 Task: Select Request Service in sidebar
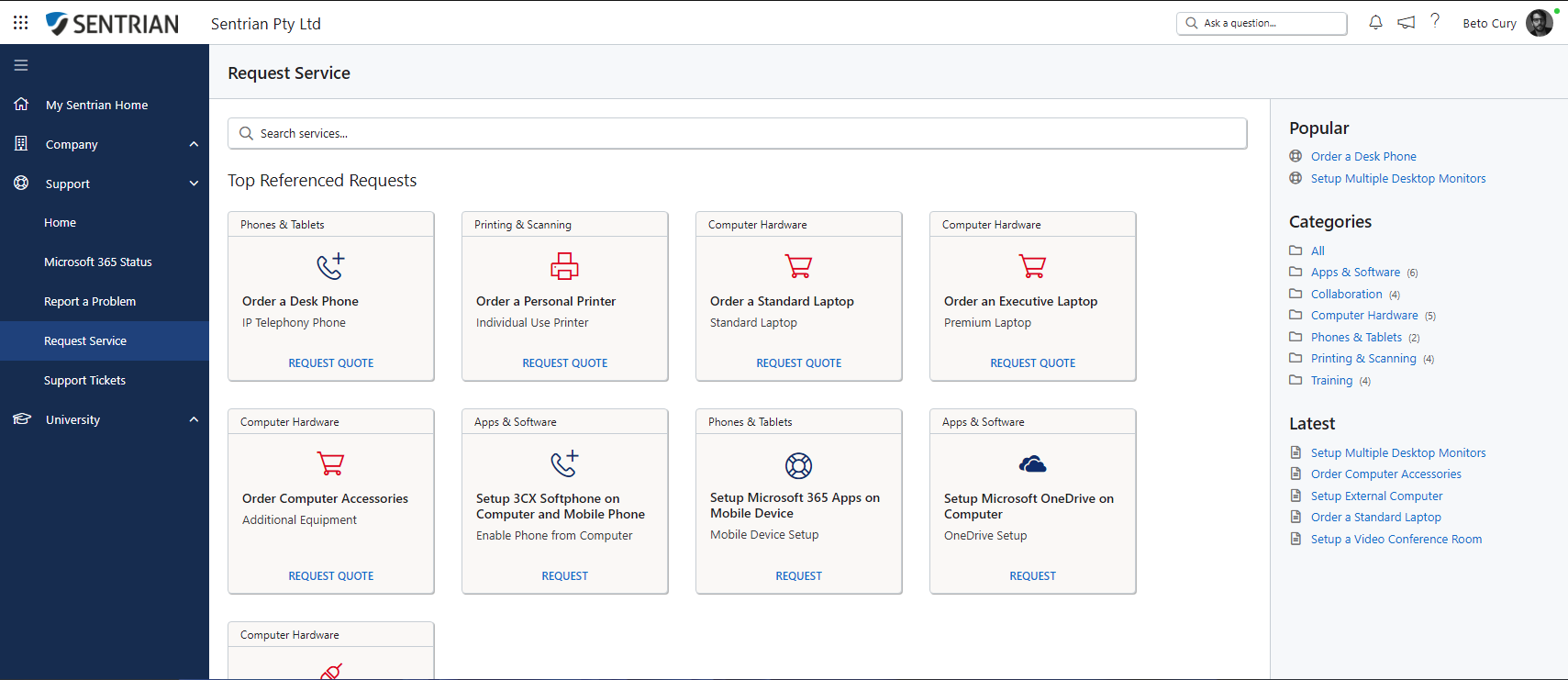[x=85, y=340]
